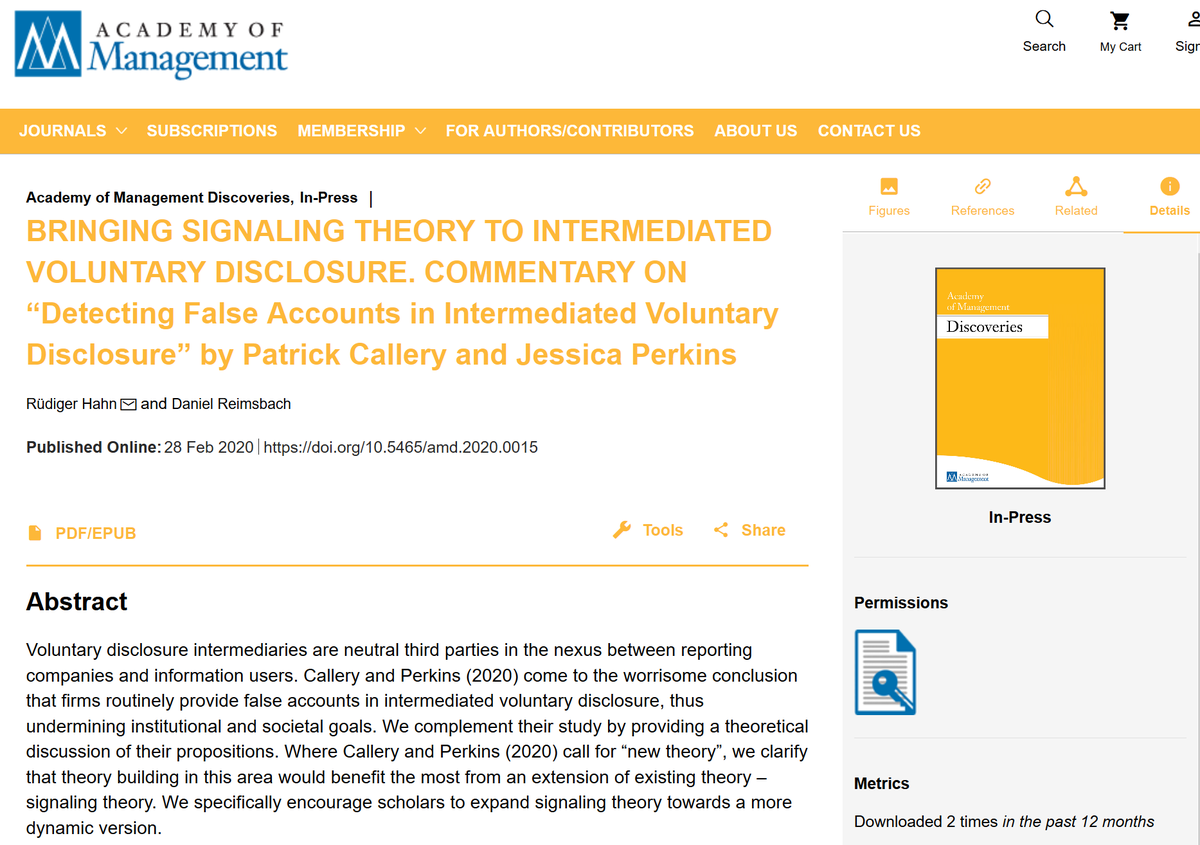The width and height of the screenshot is (1200, 845).
Task: Select the Details info icon
Action: (1169, 186)
